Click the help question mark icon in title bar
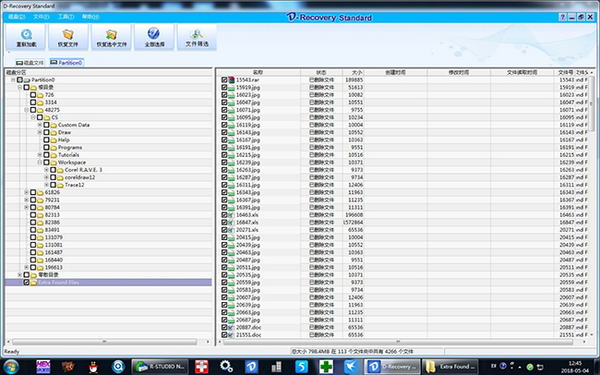The height and width of the screenshot is (375, 600). pyautogui.click(x=562, y=17)
